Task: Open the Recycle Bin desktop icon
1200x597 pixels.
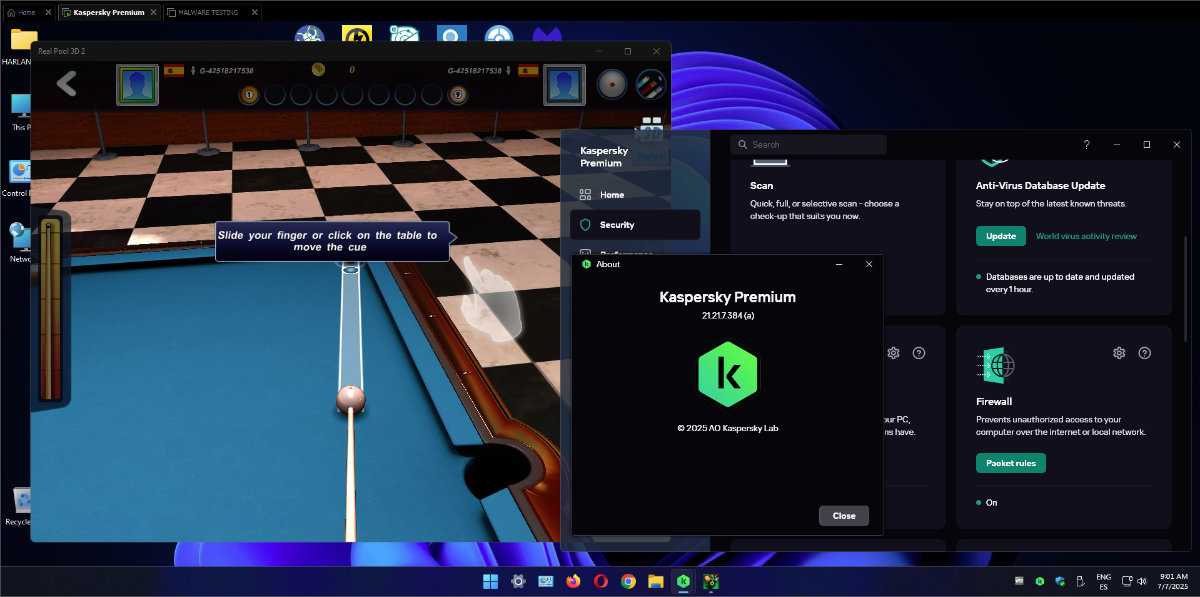Action: pos(20,505)
